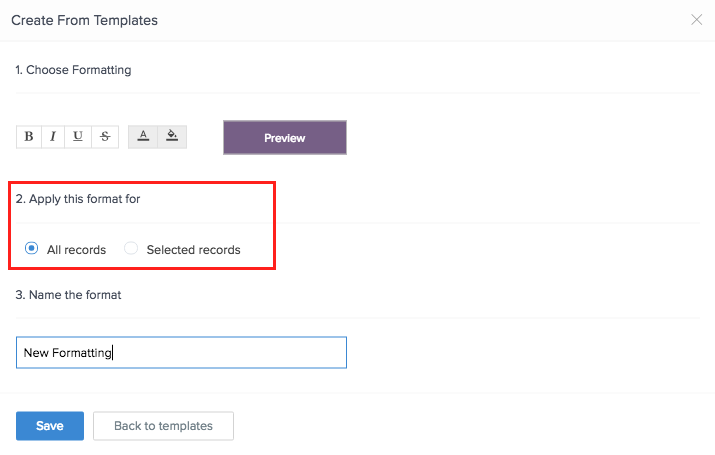Click the '2. Apply this format for' heading
Image resolution: width=715 pixels, height=455 pixels.
tap(78, 199)
